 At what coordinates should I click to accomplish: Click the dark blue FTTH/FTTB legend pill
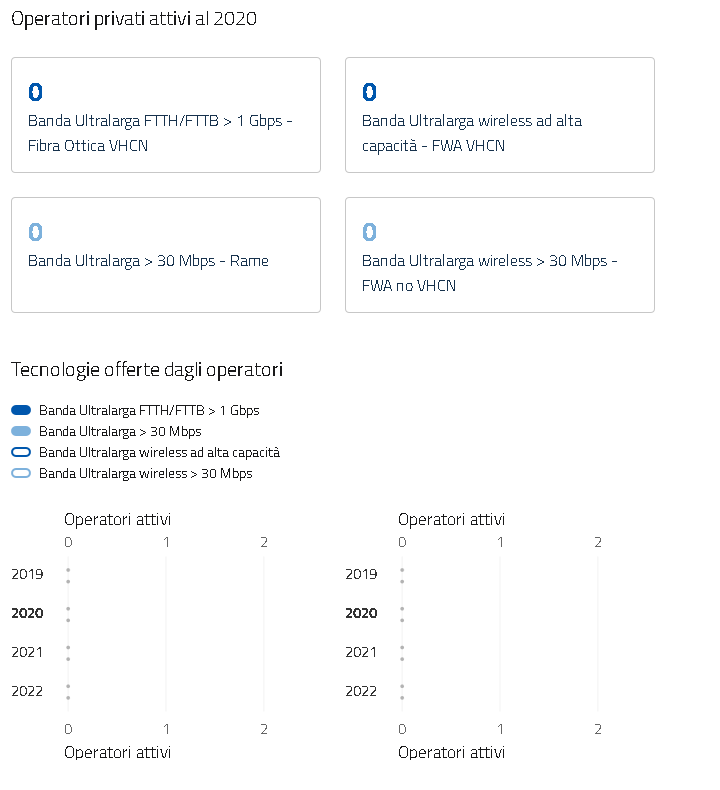click(21, 410)
